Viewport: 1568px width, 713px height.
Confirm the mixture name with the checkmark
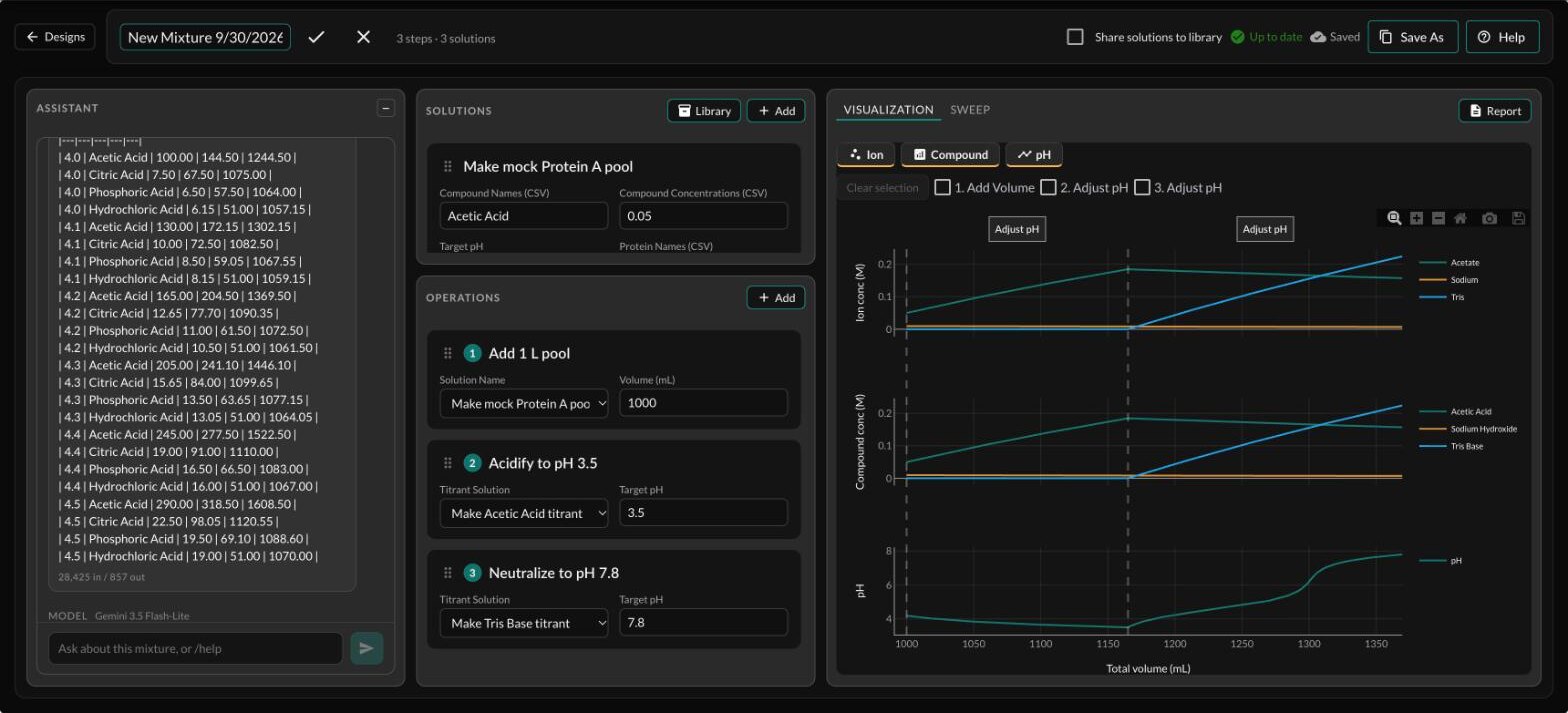point(316,37)
